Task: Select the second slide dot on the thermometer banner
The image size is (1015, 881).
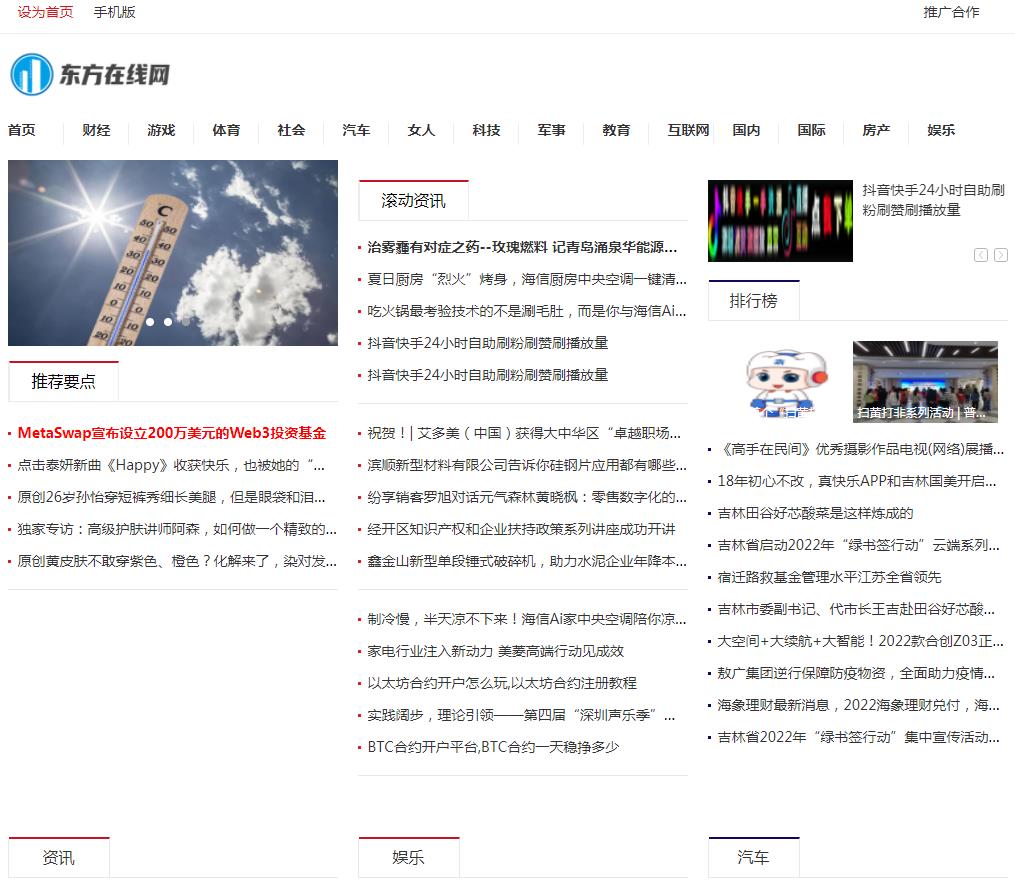Action: point(168,322)
